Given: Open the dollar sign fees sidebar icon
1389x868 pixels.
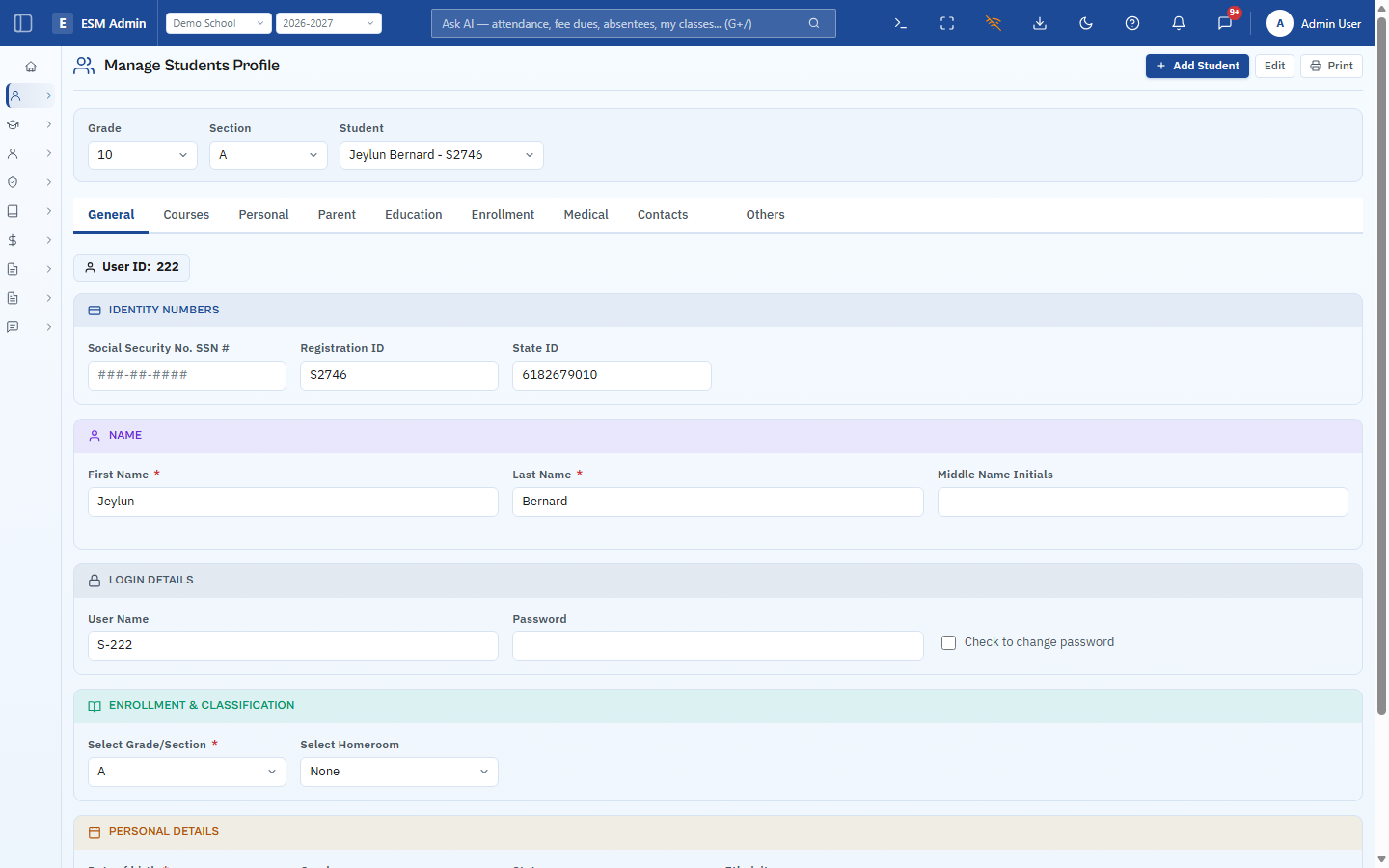Looking at the screenshot, I should pos(13,240).
